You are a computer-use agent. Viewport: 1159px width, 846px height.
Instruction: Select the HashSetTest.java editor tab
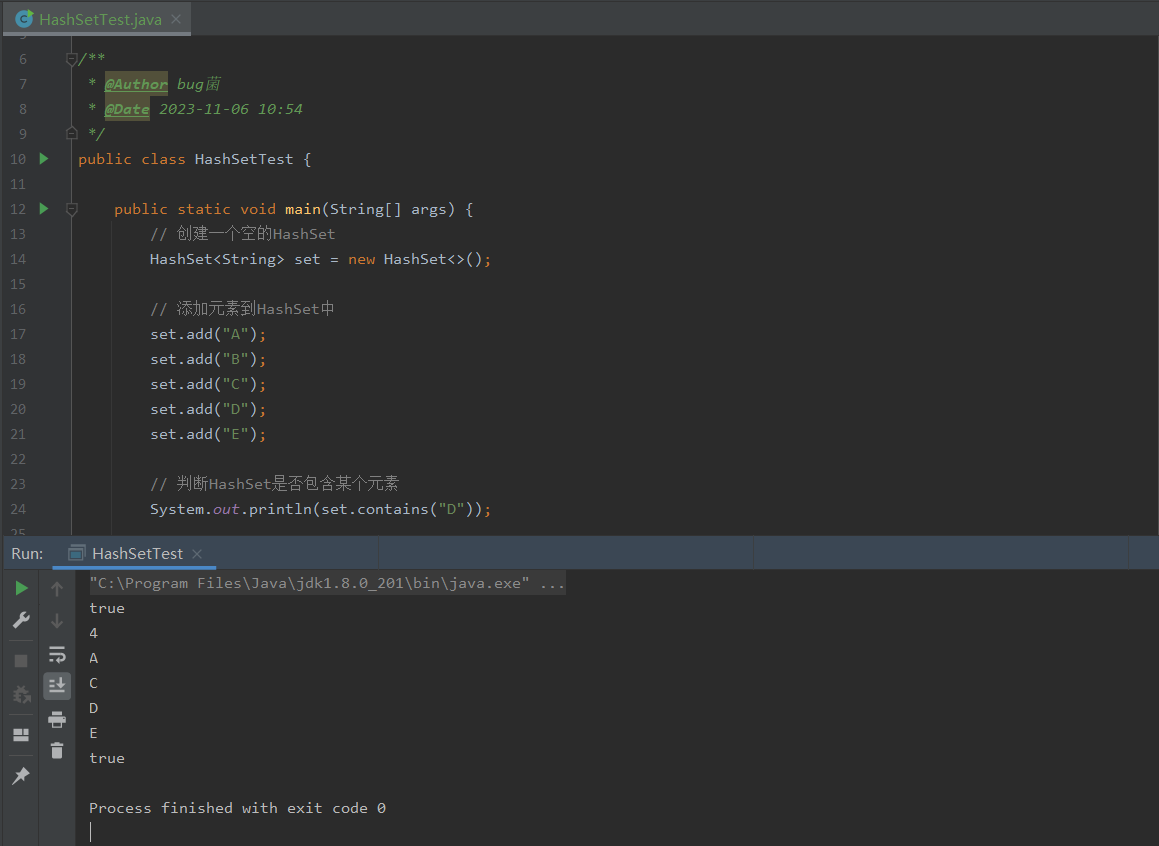click(97, 19)
